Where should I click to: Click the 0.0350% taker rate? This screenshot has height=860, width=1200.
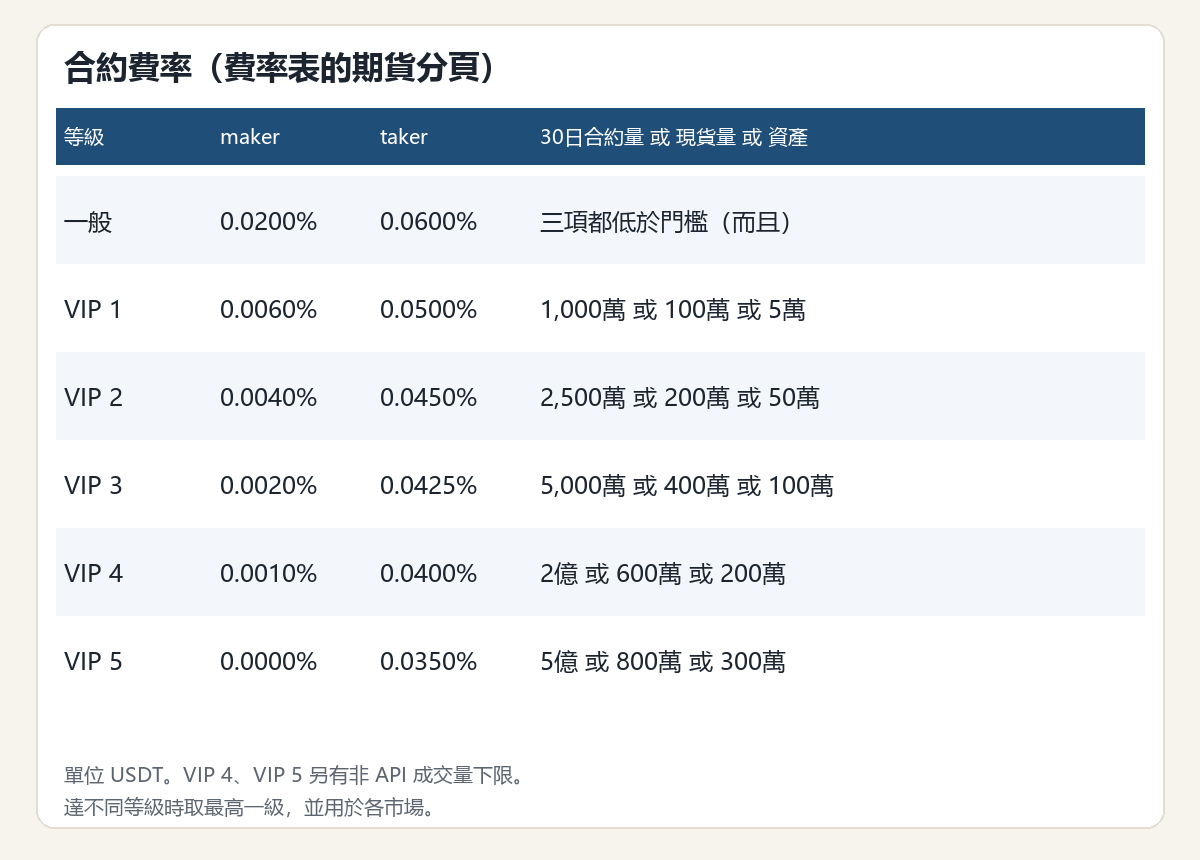coord(428,661)
